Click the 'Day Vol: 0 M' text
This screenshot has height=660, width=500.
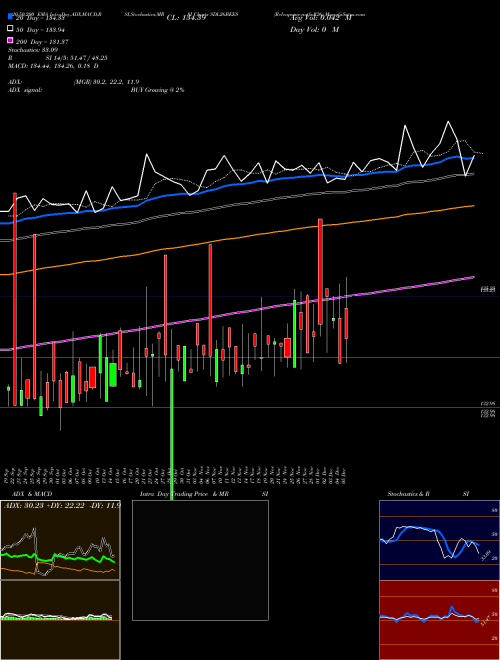tap(314, 30)
